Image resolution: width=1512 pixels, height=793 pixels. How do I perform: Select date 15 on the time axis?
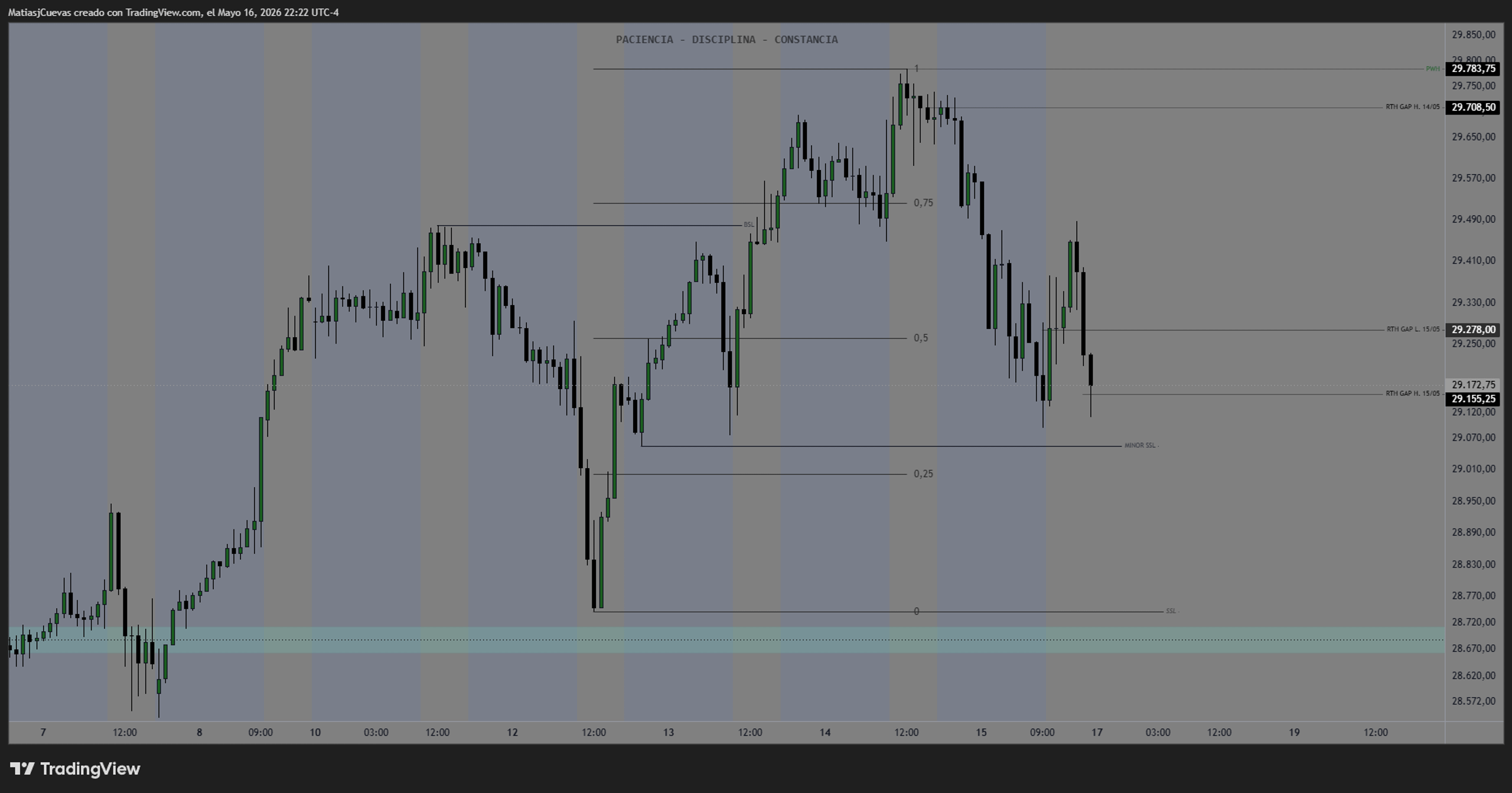tap(981, 732)
